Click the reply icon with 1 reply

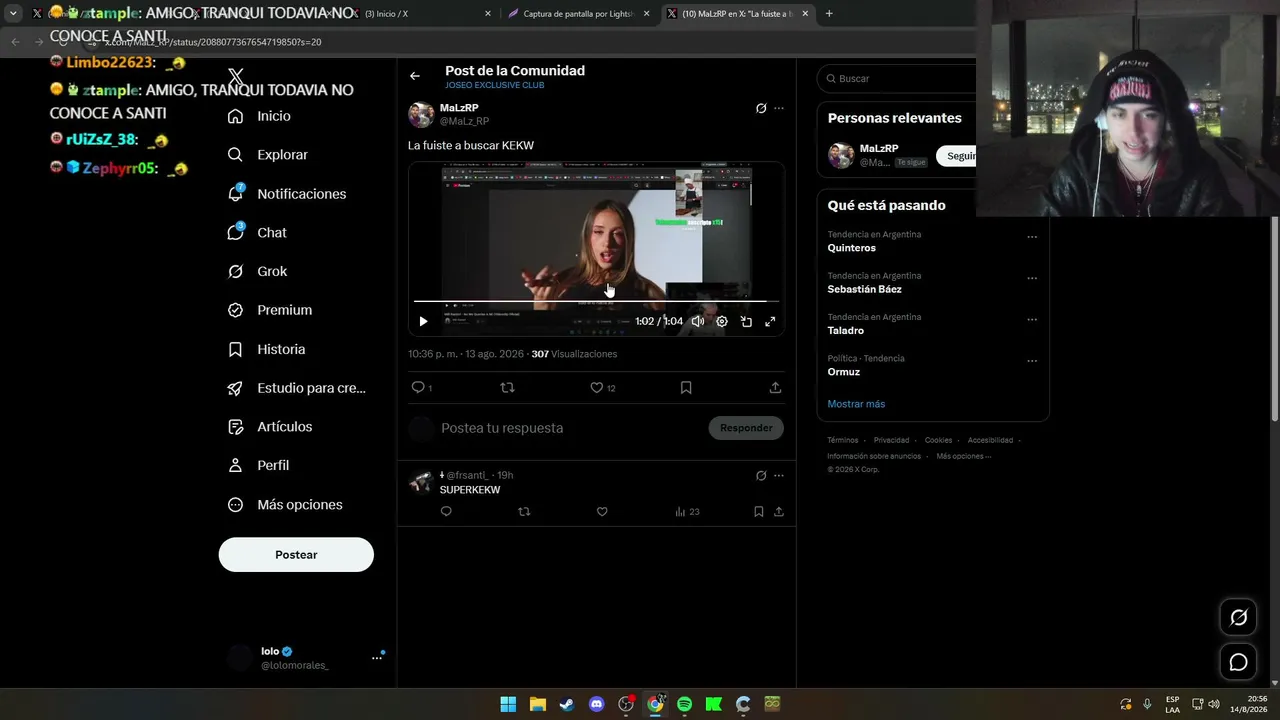[x=421, y=388]
